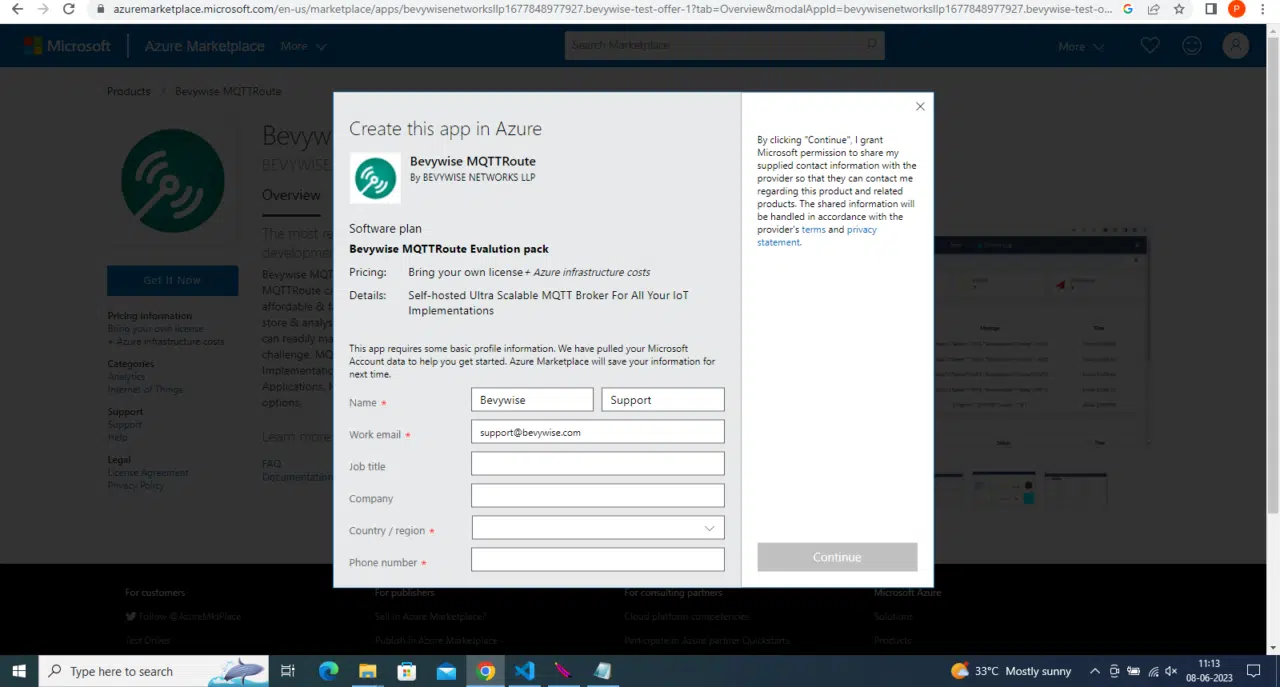Click the Get It Now button behind dialog

coord(172,280)
